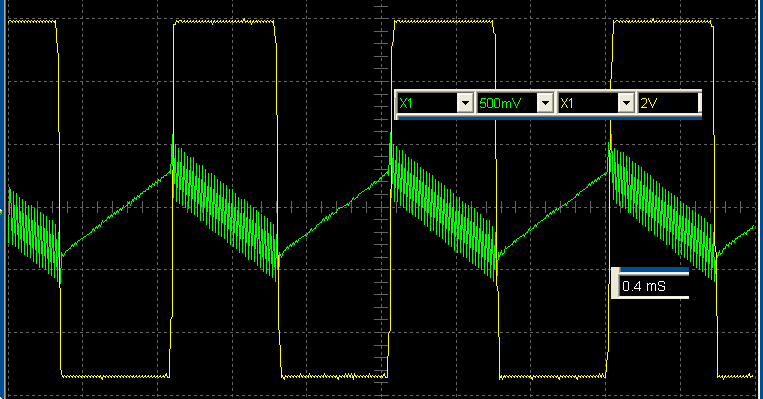Click the blue title strip under channel settings
Screen dimensions: 763x399
pyautogui.click(x=549, y=117)
